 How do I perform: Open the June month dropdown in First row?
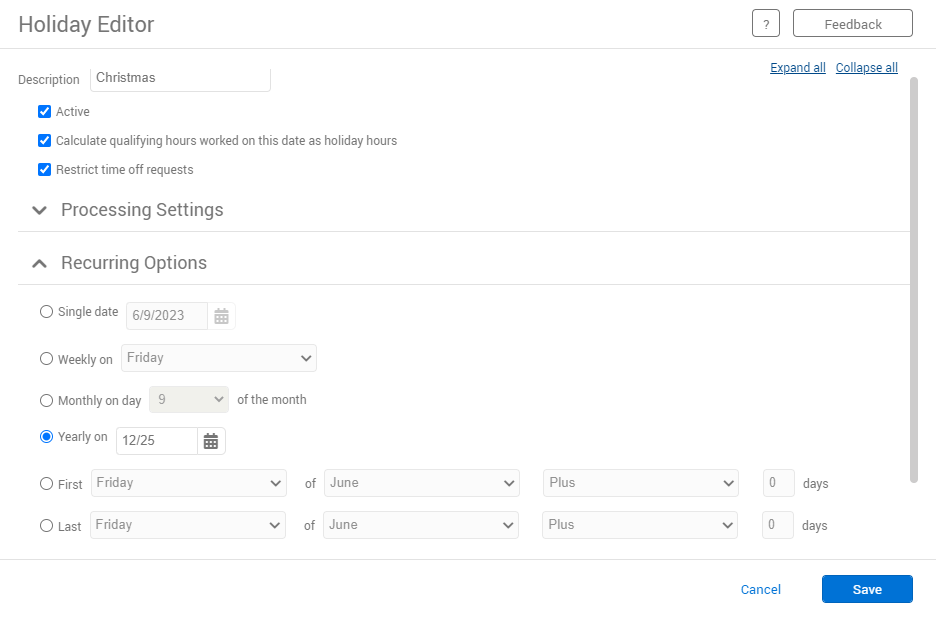pos(421,483)
